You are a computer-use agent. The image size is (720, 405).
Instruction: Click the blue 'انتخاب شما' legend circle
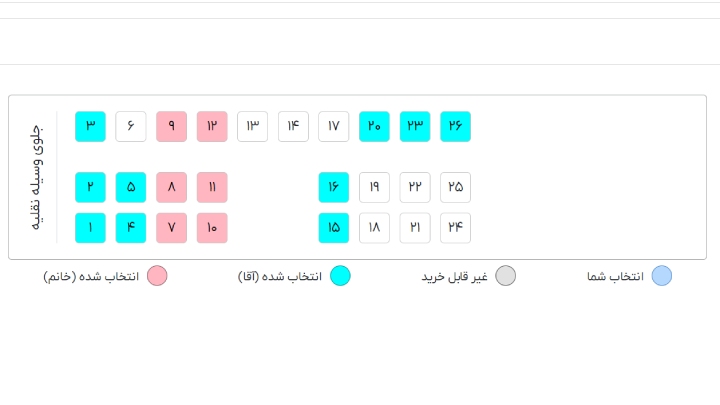662,276
